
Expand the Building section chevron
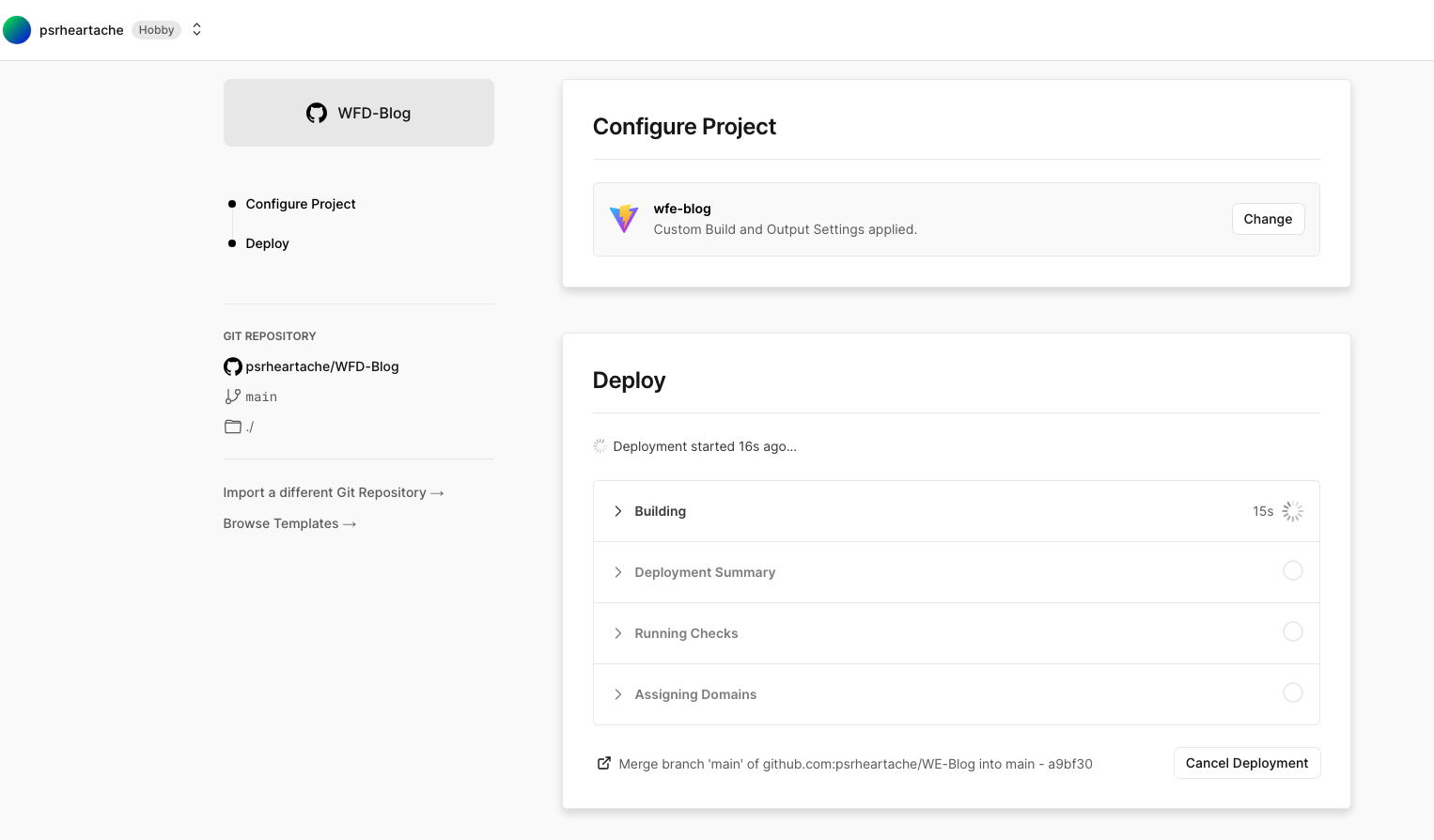(617, 511)
